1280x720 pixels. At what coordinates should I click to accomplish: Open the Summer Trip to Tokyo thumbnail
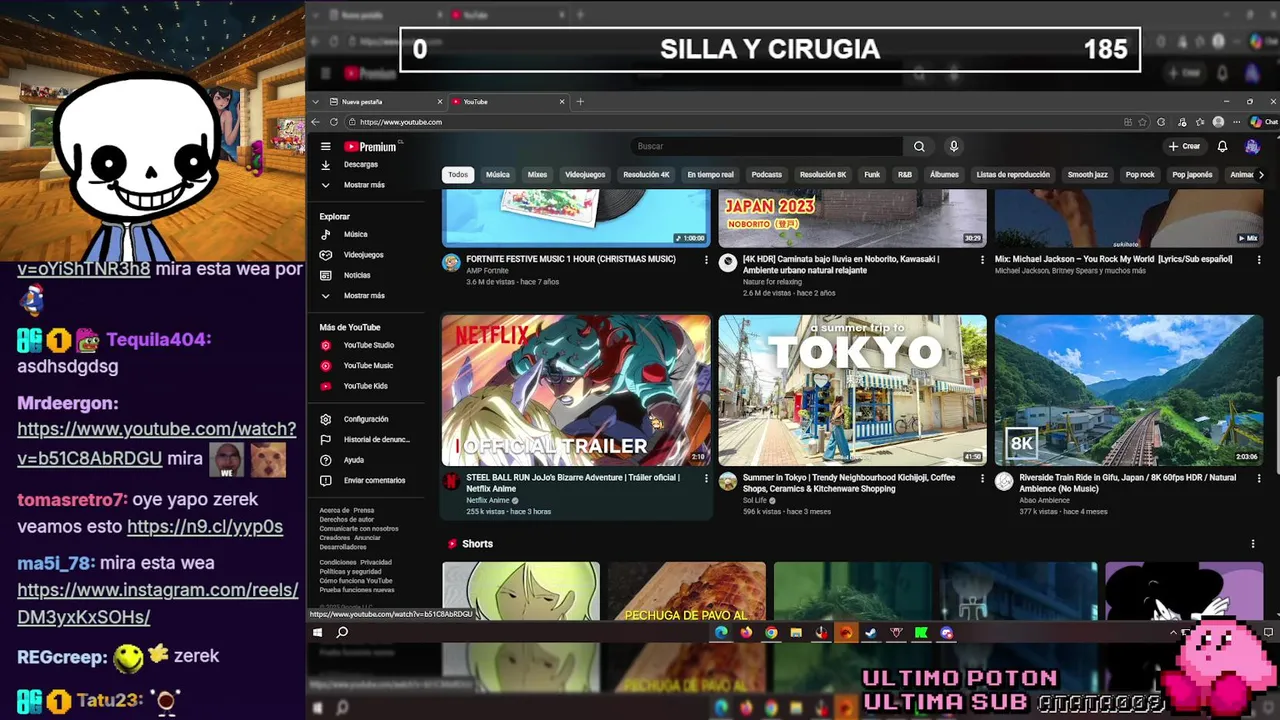[852, 390]
